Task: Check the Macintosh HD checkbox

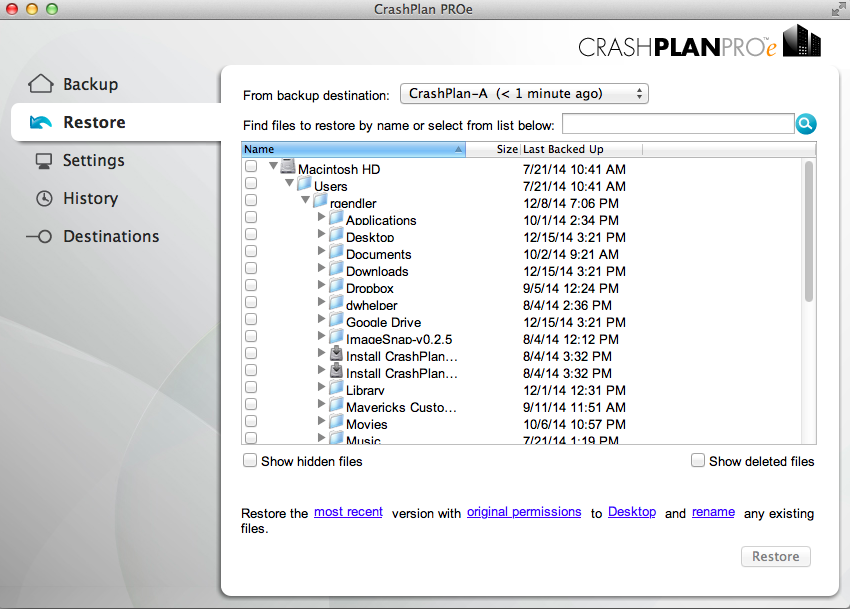Action: pos(251,166)
